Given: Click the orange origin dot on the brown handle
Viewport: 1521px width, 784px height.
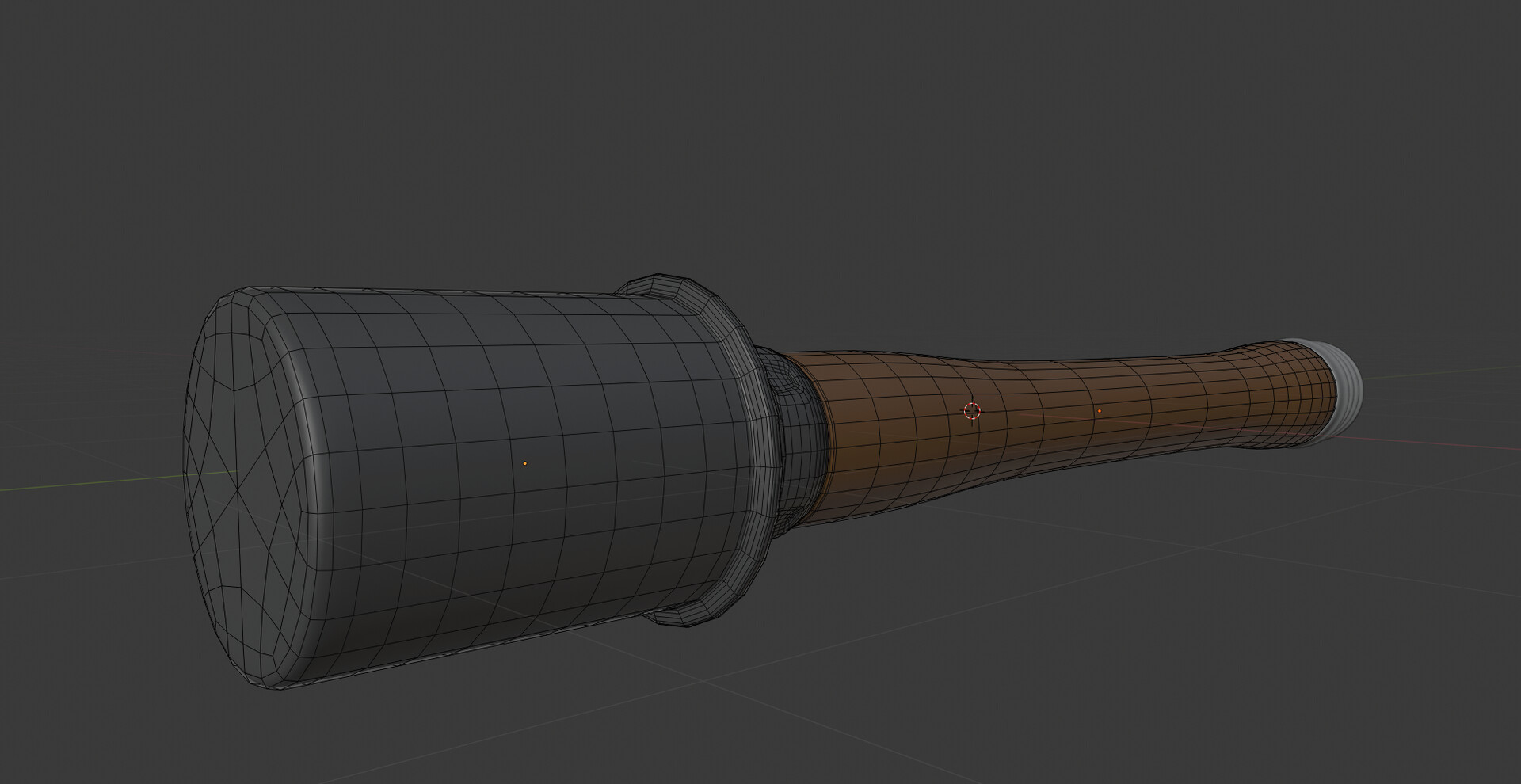Looking at the screenshot, I should (x=1099, y=411).
